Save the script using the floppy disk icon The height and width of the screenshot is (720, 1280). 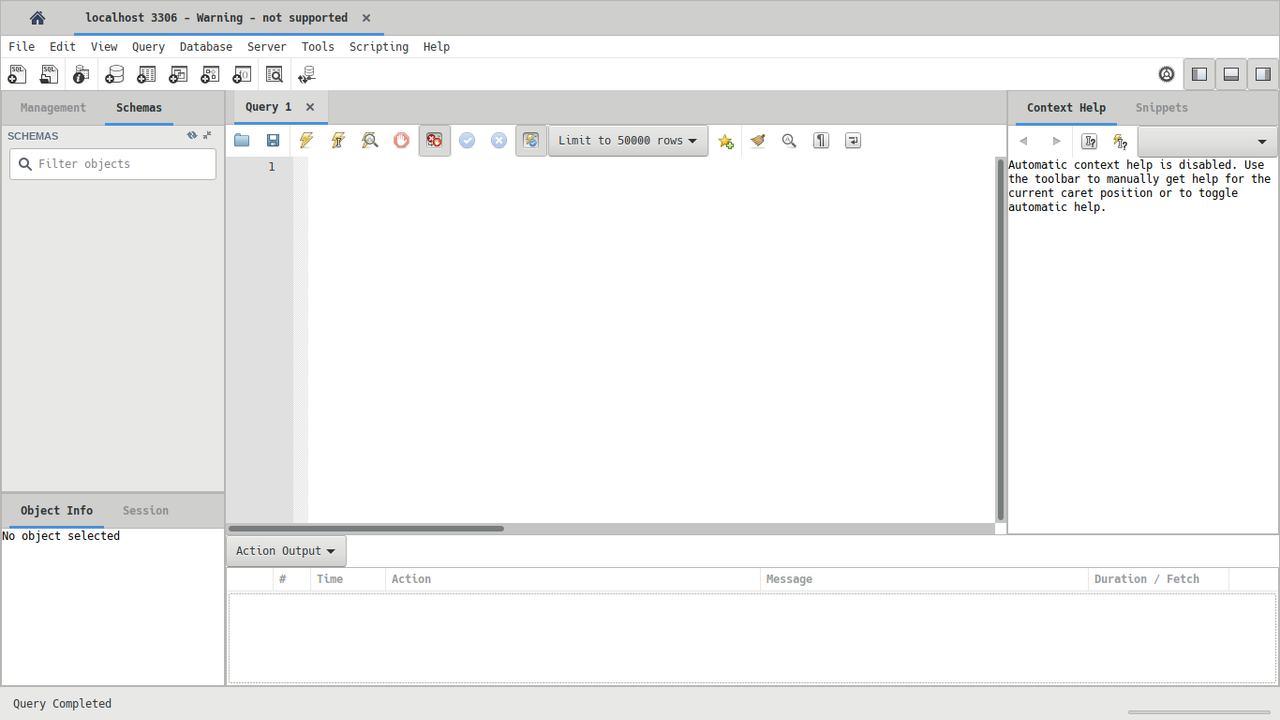pos(273,141)
